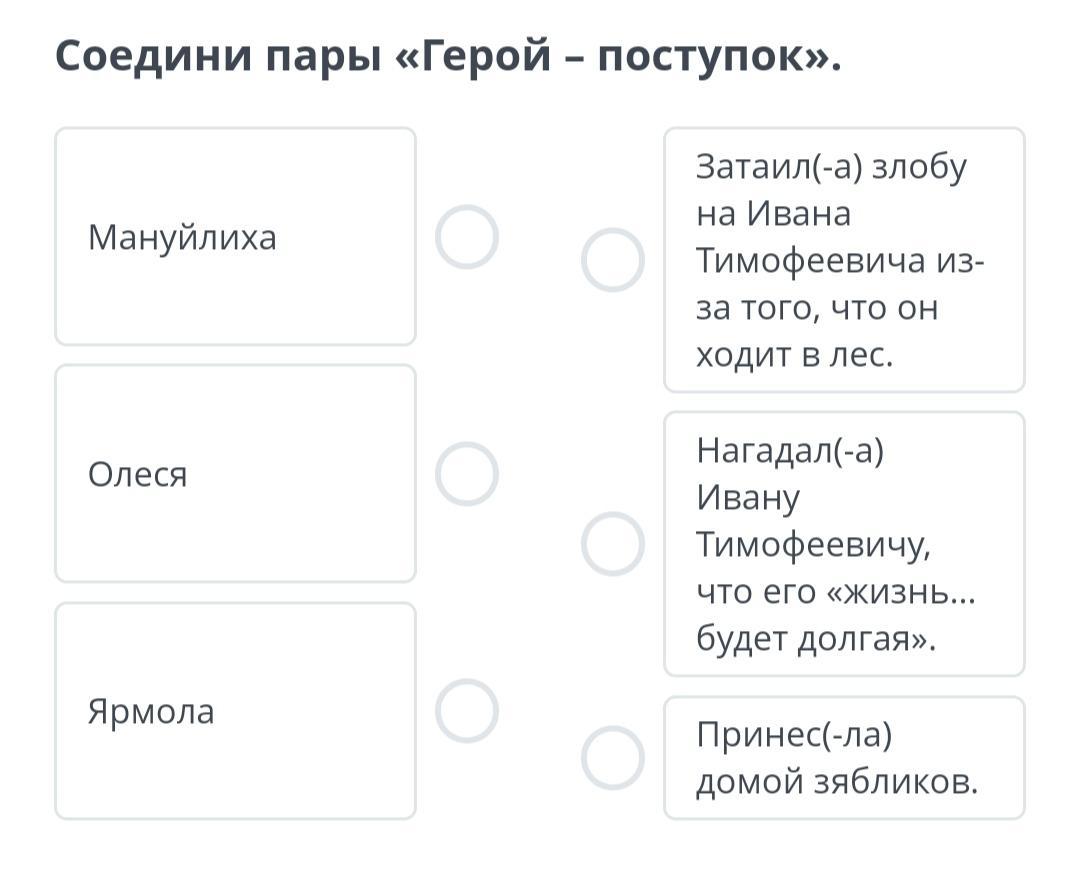Click the Олеся hero card
Screen dimensions: 1080x884
coord(235,474)
